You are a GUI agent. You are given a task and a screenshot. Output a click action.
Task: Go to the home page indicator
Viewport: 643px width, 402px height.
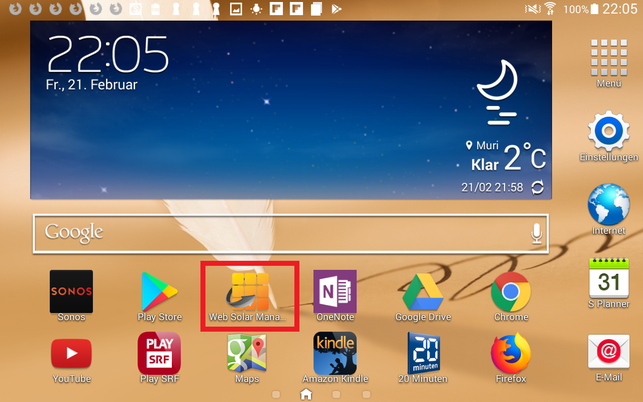pyautogui.click(x=306, y=394)
